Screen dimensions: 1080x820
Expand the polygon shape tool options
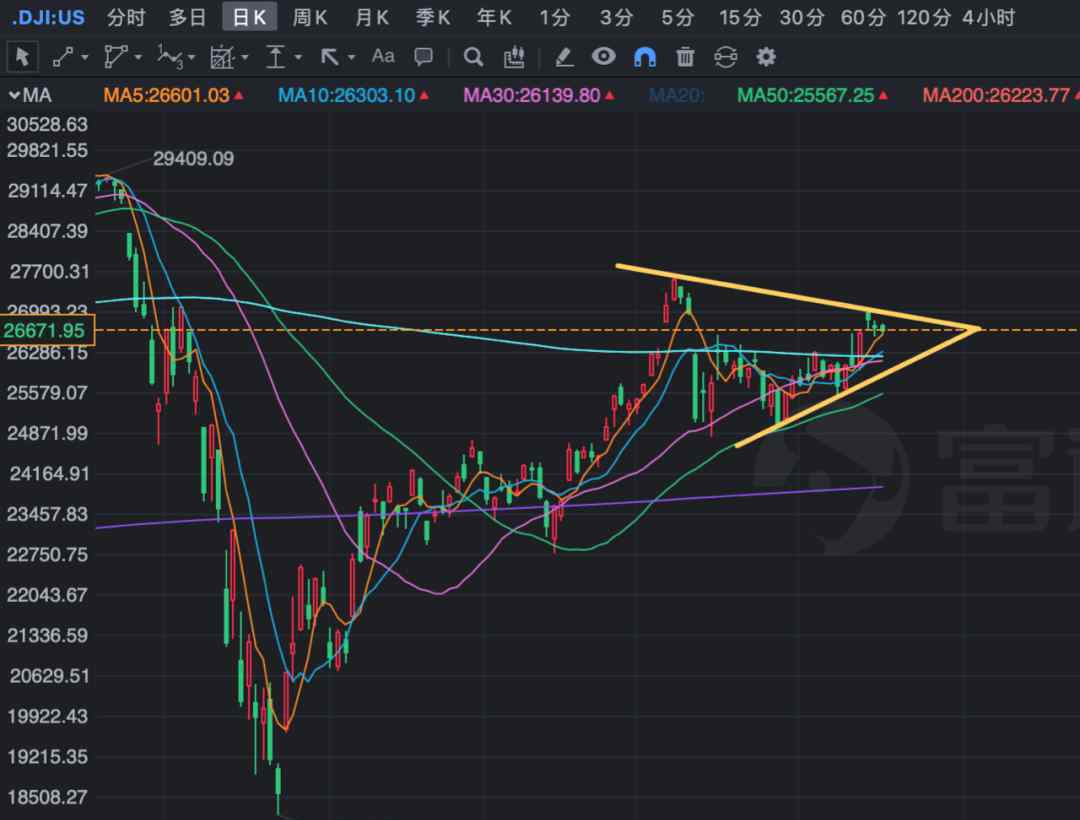point(138,57)
